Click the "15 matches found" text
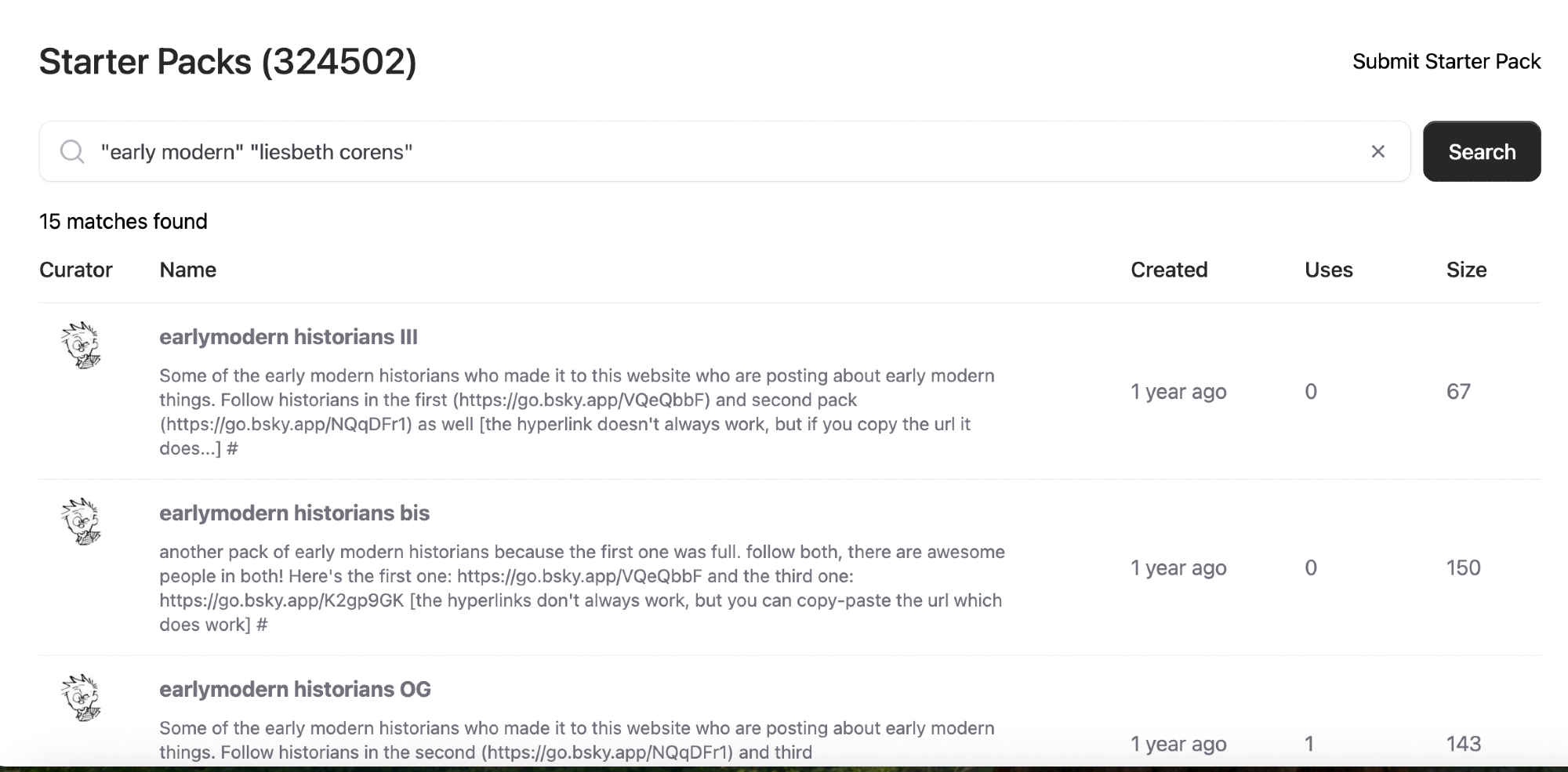Image resolution: width=1568 pixels, height=772 pixels. pyautogui.click(x=123, y=222)
